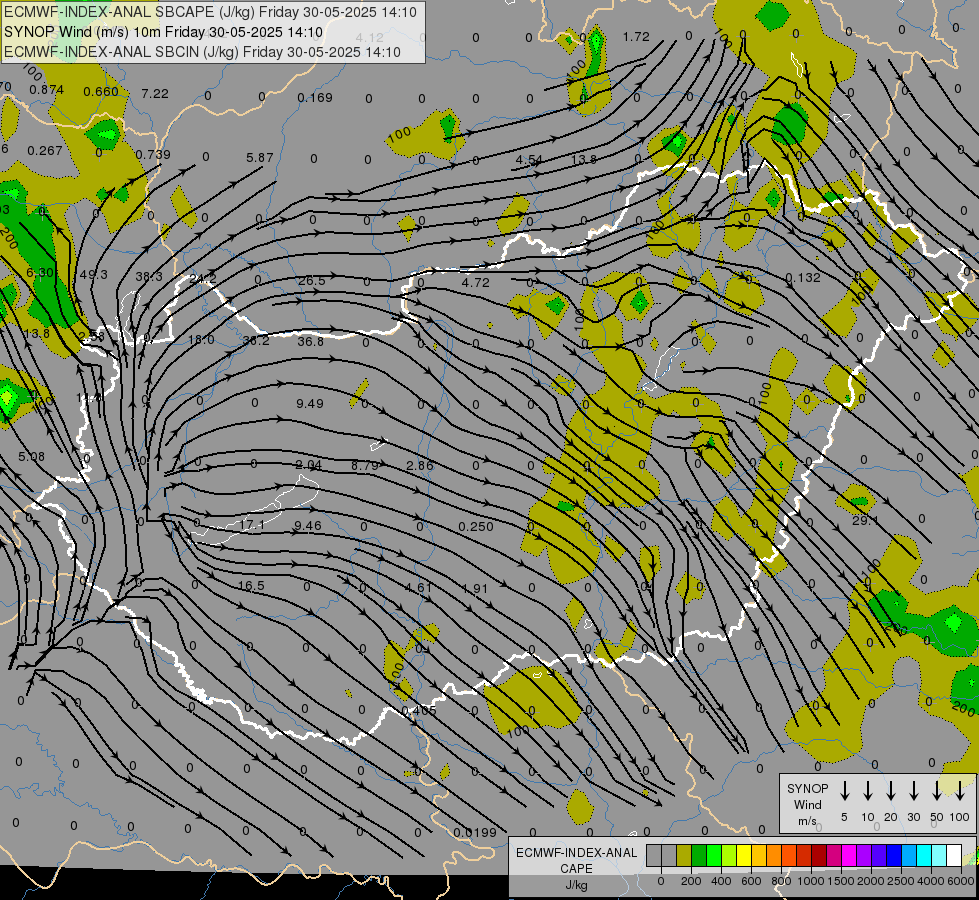The image size is (979, 900).
Task: Click the 5.87 value on the map
Action: [x=260, y=157]
